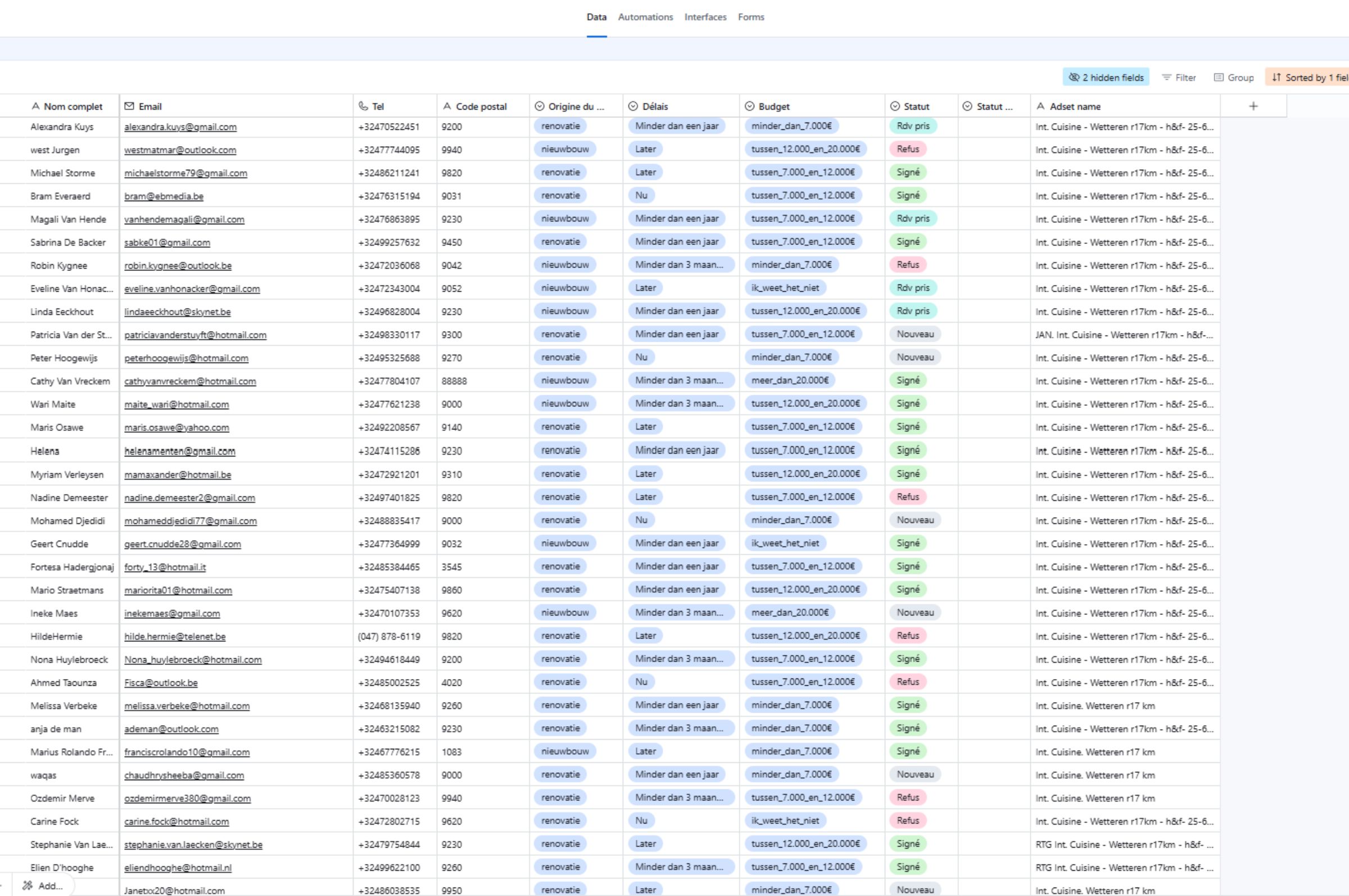The width and height of the screenshot is (1349, 896).
Task: Open alexandra.kuys@gmail.com email link
Action: click(x=180, y=127)
